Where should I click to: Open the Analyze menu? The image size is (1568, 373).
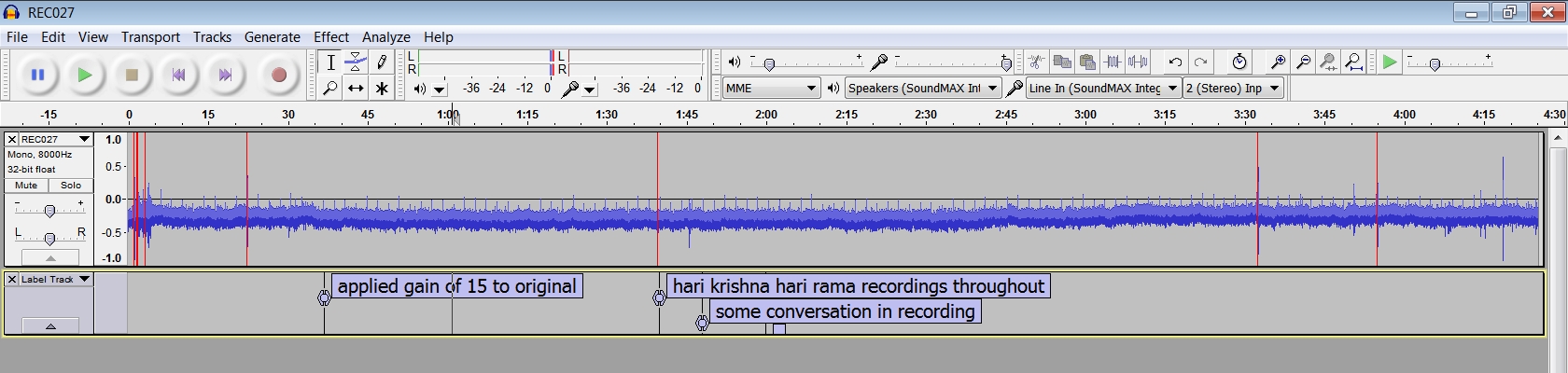[x=385, y=37]
